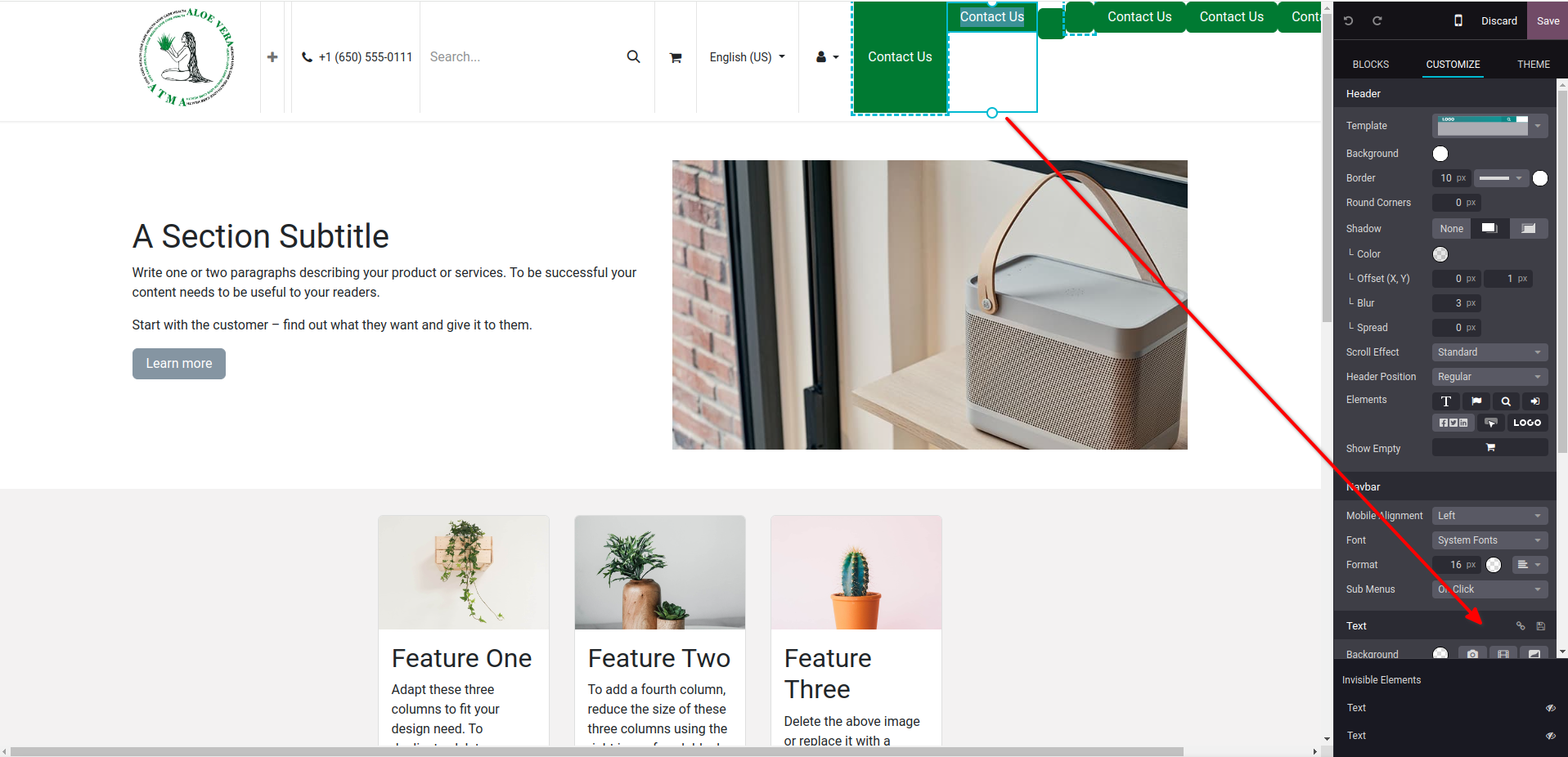Viewport: 1568px width, 757px height.
Task: Toggle the LOGO element
Action: (x=1527, y=423)
